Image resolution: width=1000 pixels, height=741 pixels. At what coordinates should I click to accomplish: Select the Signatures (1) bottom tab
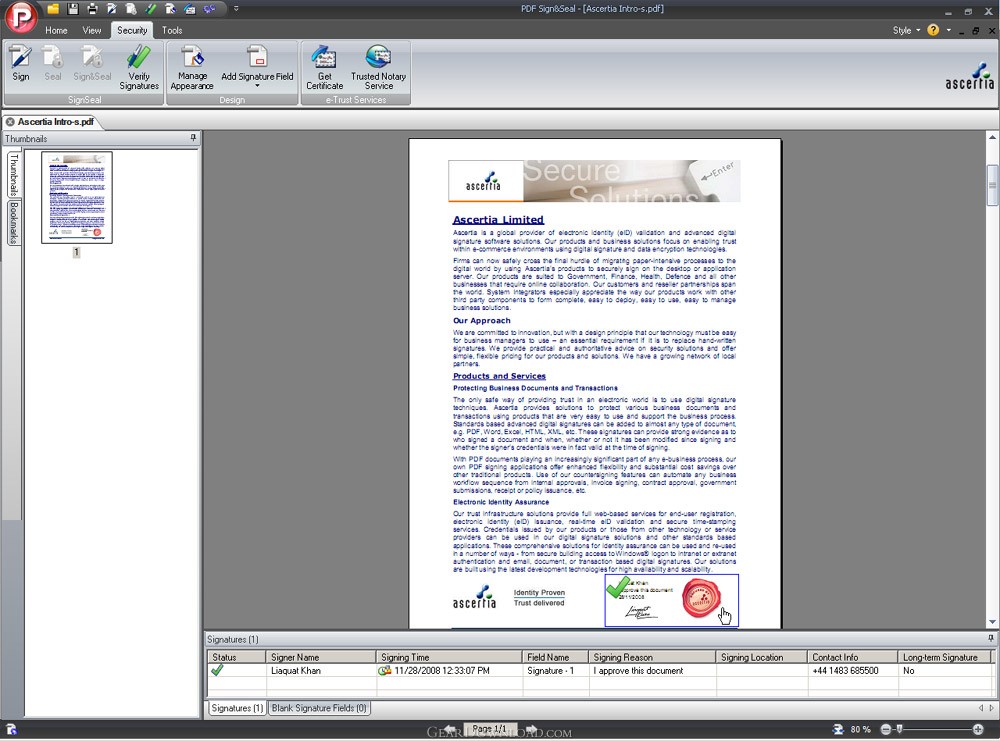[x=237, y=708]
